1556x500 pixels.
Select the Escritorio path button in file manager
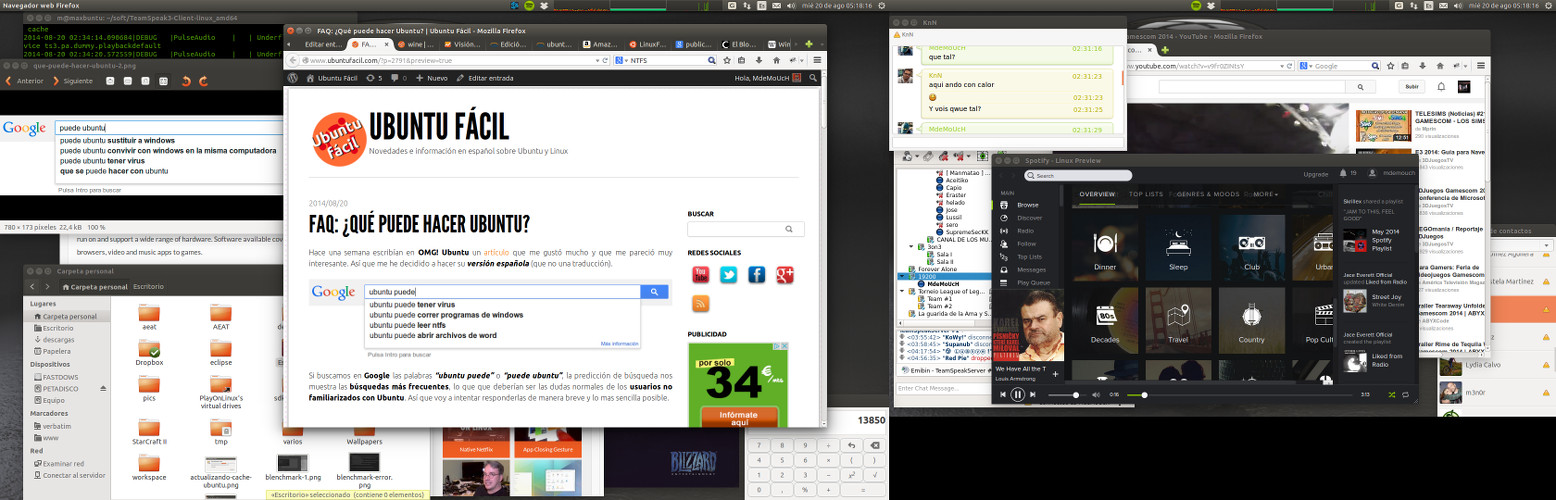point(148,286)
